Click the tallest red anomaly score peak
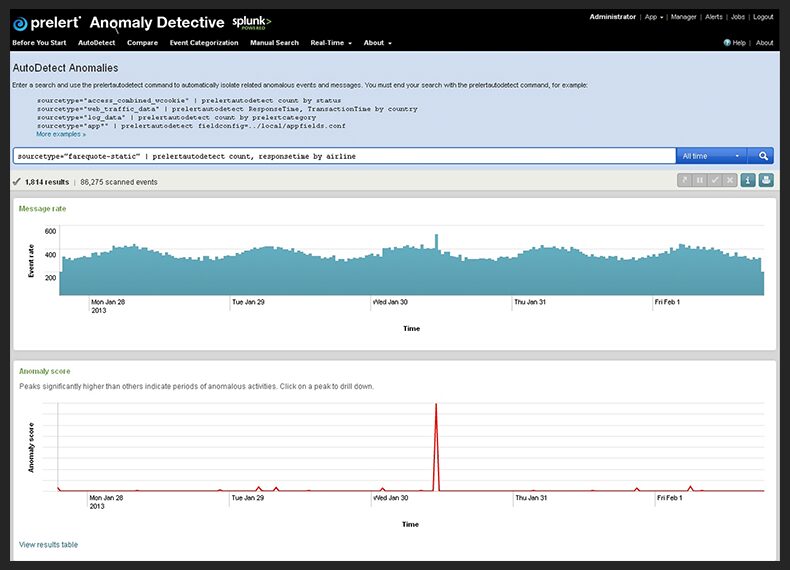Screen dimensions: 790x570 click(x=436, y=446)
